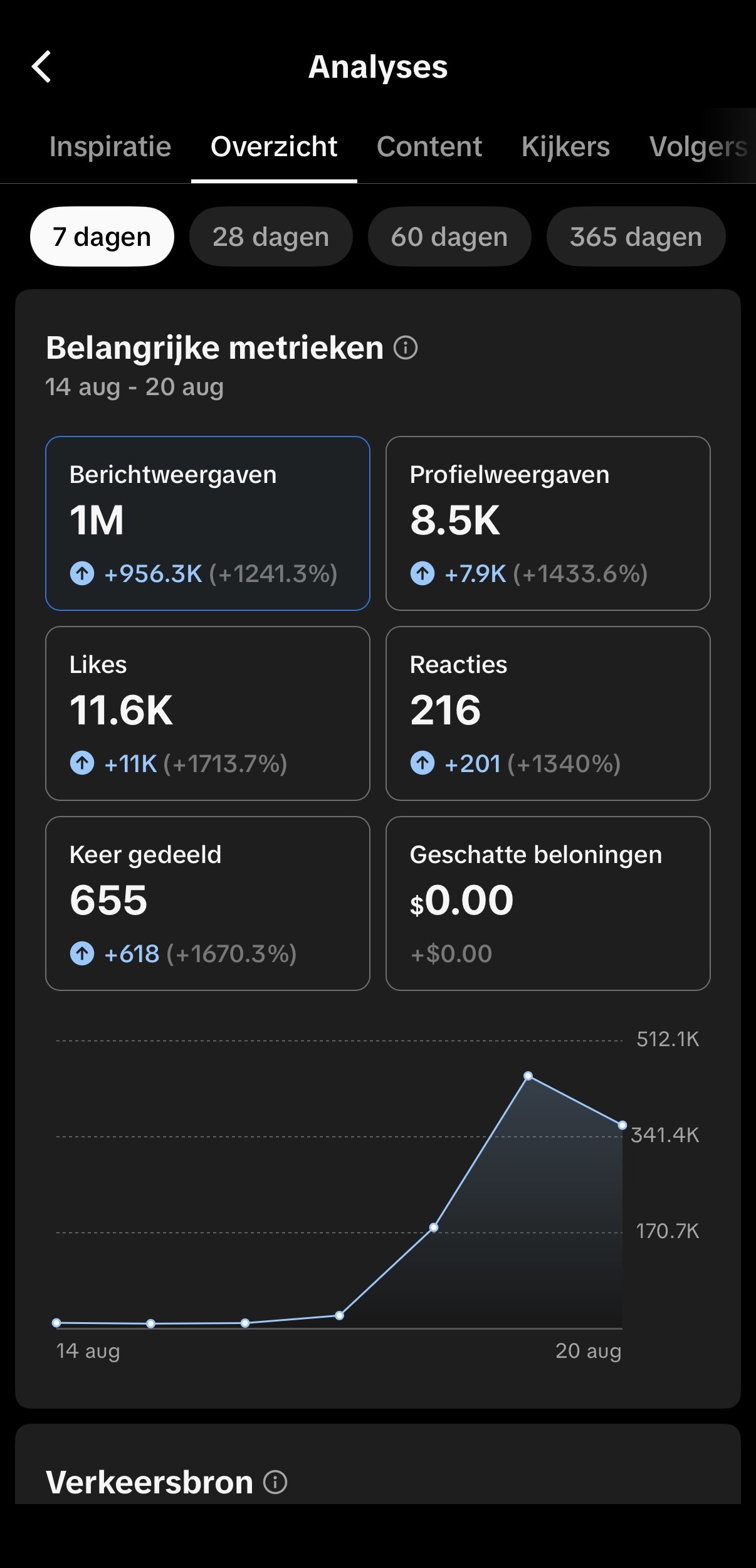Viewport: 756px width, 1568px height.
Task: Open info icon beside Verkeersbron
Action: tap(275, 1482)
